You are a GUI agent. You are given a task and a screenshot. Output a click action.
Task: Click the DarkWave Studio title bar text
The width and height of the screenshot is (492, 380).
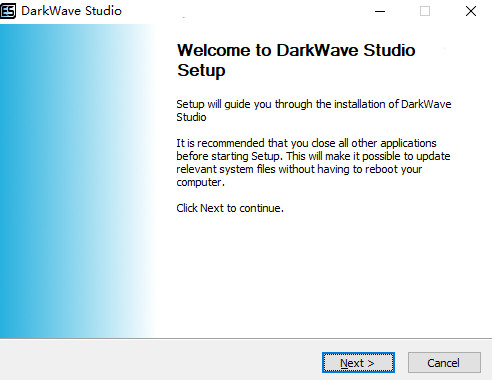click(x=71, y=11)
